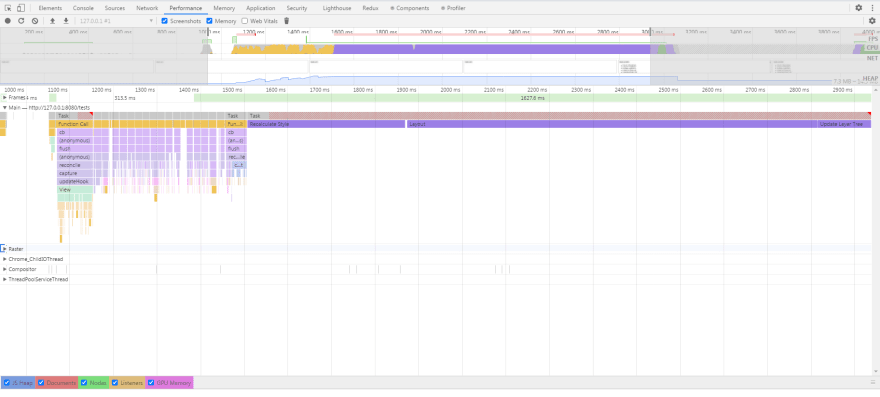880x397 pixels.
Task: Collapse the Main thread track
Action: click(4, 107)
